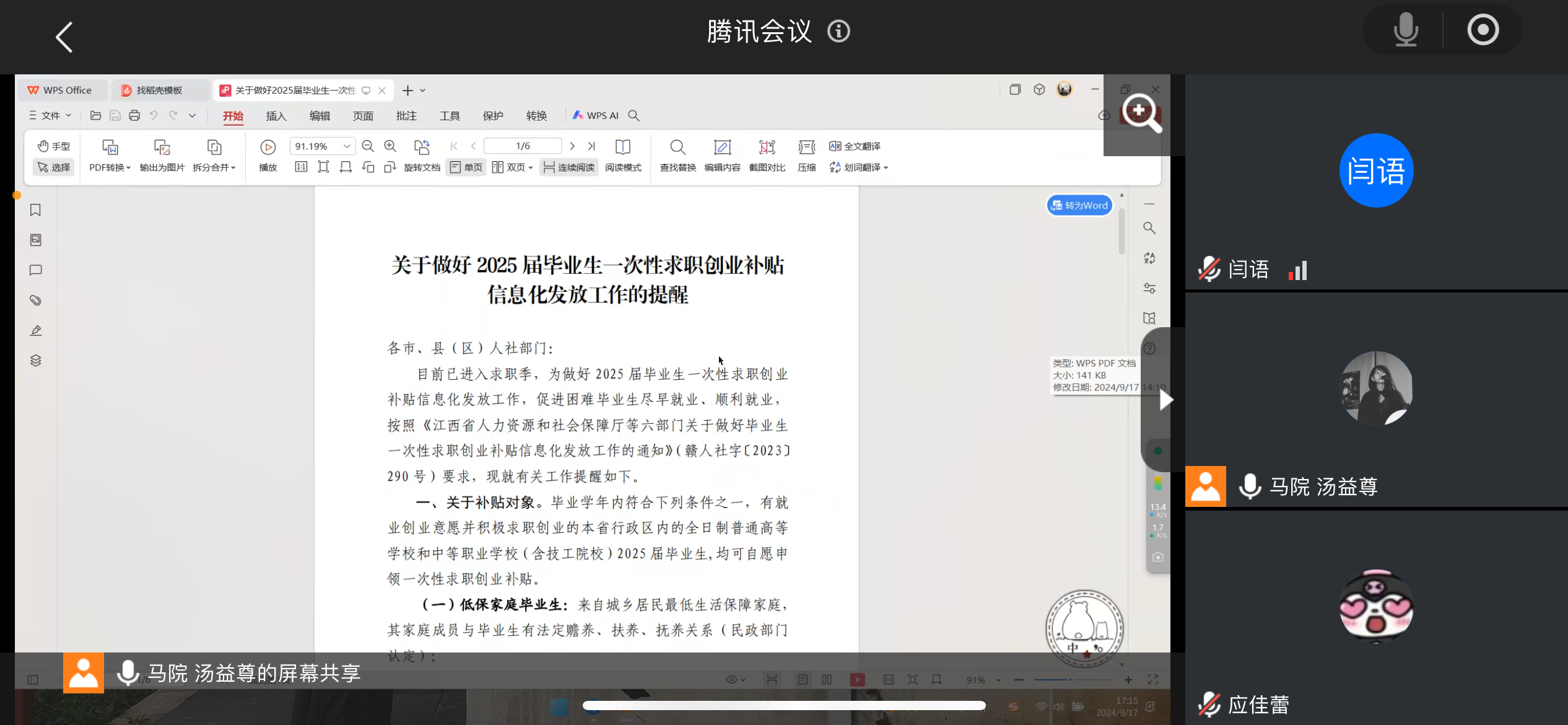
Task: Click the circular record icon at top right
Action: click(1483, 30)
